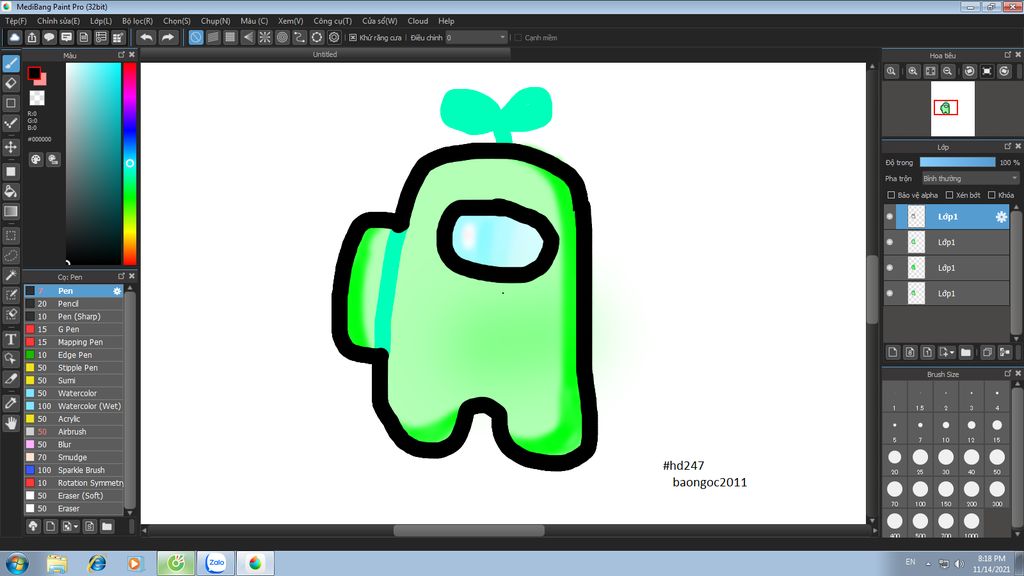Choose the Eraser (Soft) brush
Viewport: 1024px width, 576px height.
[74, 496]
